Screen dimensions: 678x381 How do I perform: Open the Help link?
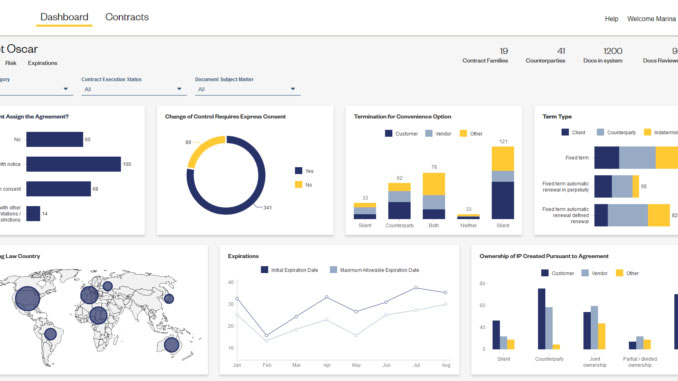[611, 19]
